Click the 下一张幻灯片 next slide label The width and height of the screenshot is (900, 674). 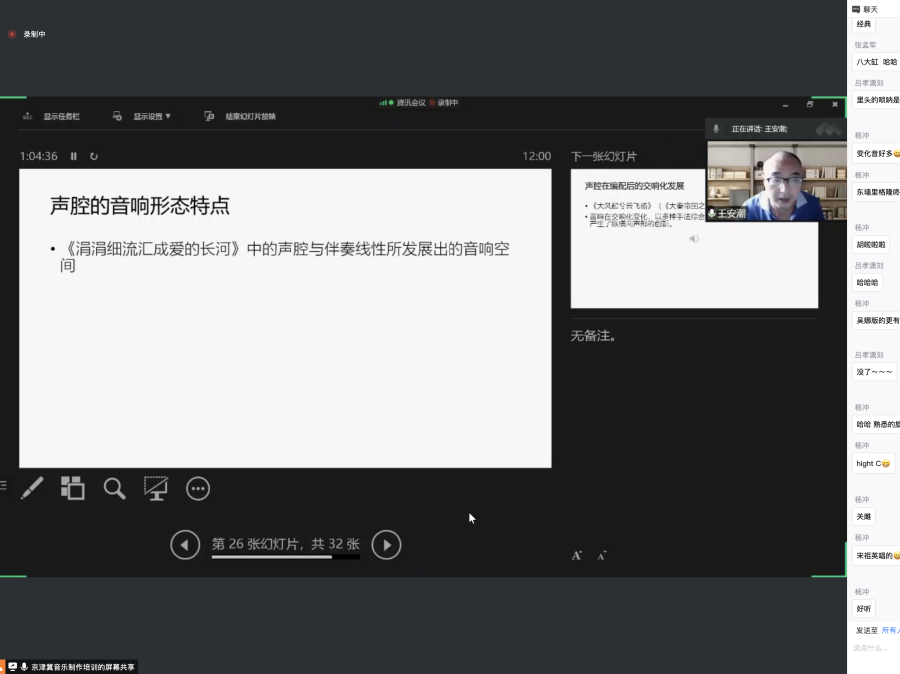(x=604, y=156)
